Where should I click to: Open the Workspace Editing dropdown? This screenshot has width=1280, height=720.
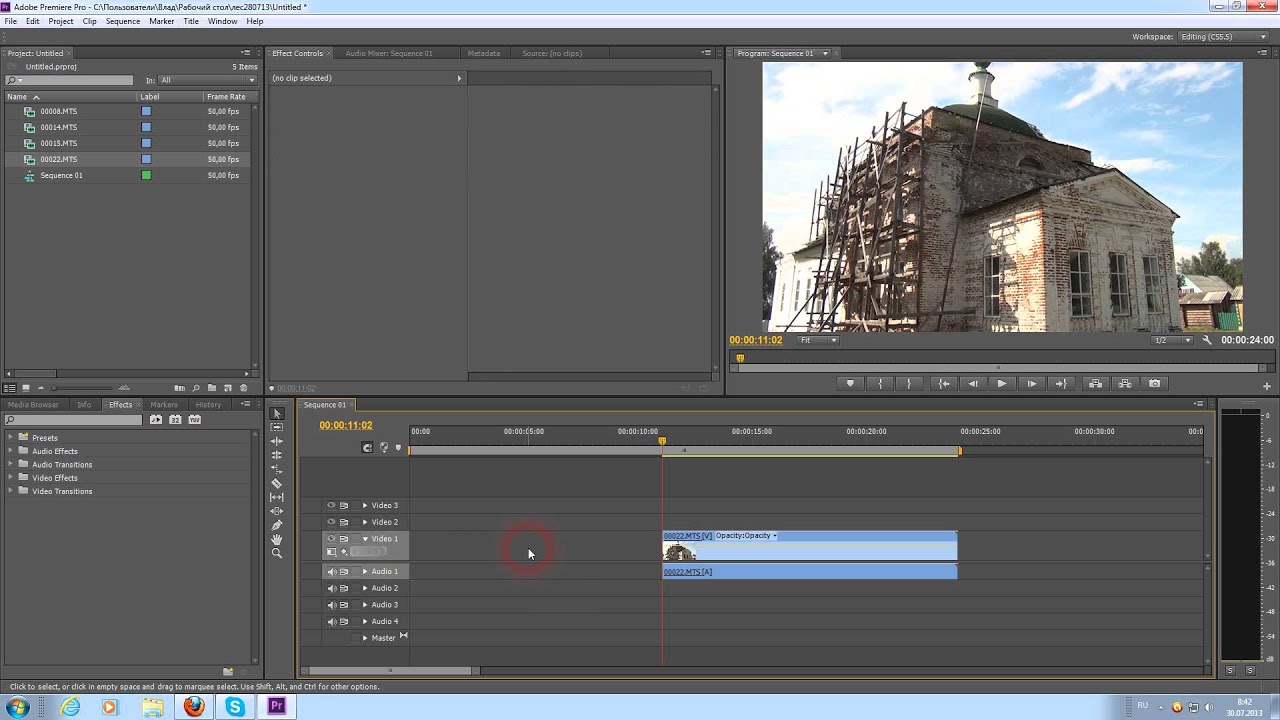pyautogui.click(x=1224, y=37)
